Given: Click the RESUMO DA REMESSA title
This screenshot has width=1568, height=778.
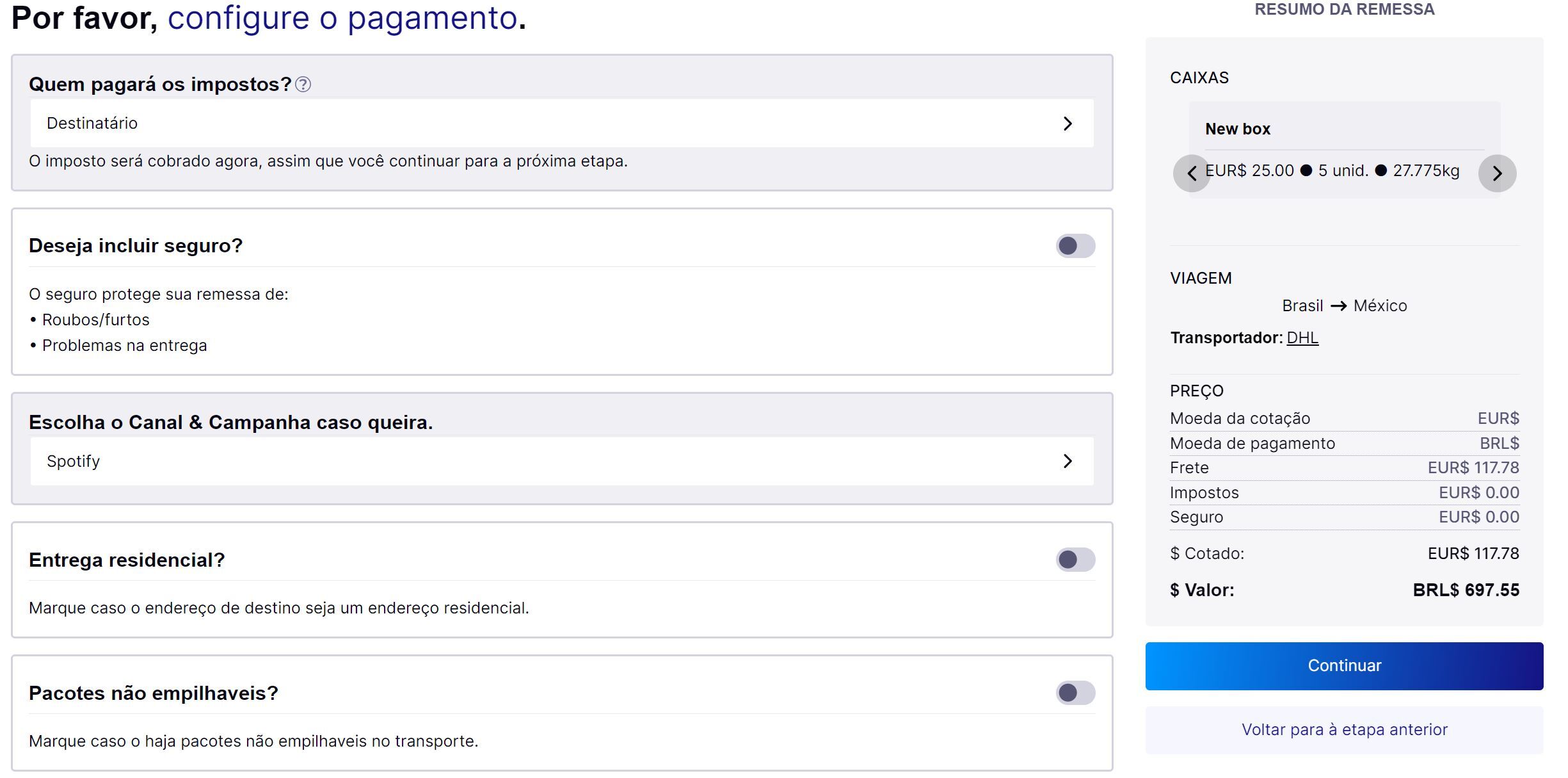Looking at the screenshot, I should 1344,10.
